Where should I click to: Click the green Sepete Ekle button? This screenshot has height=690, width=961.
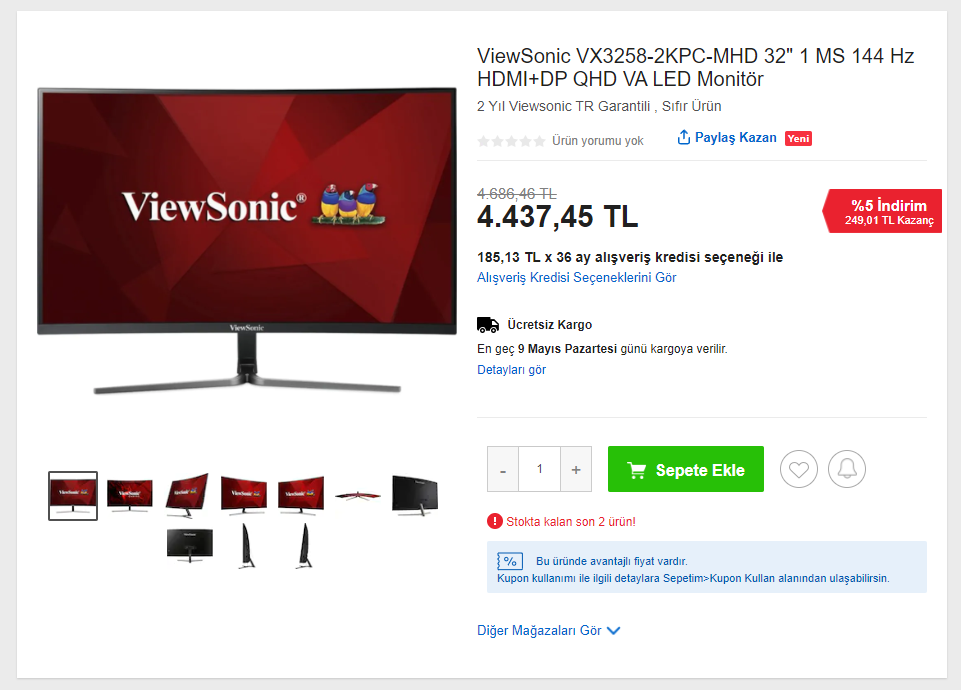[x=686, y=469]
